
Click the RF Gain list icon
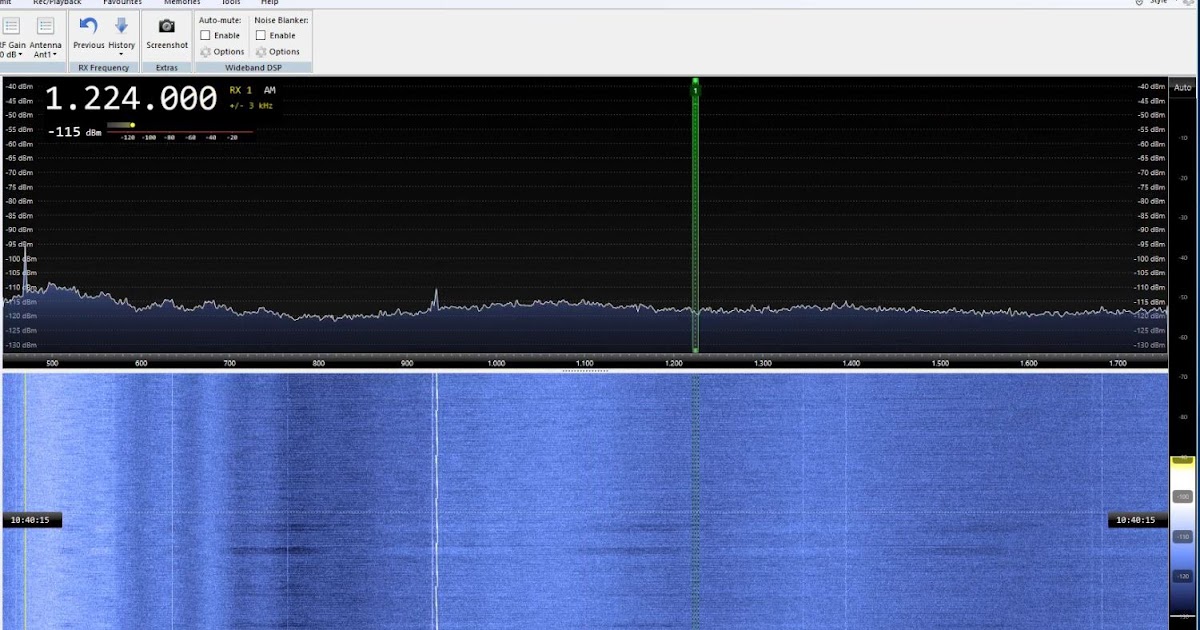[11, 25]
